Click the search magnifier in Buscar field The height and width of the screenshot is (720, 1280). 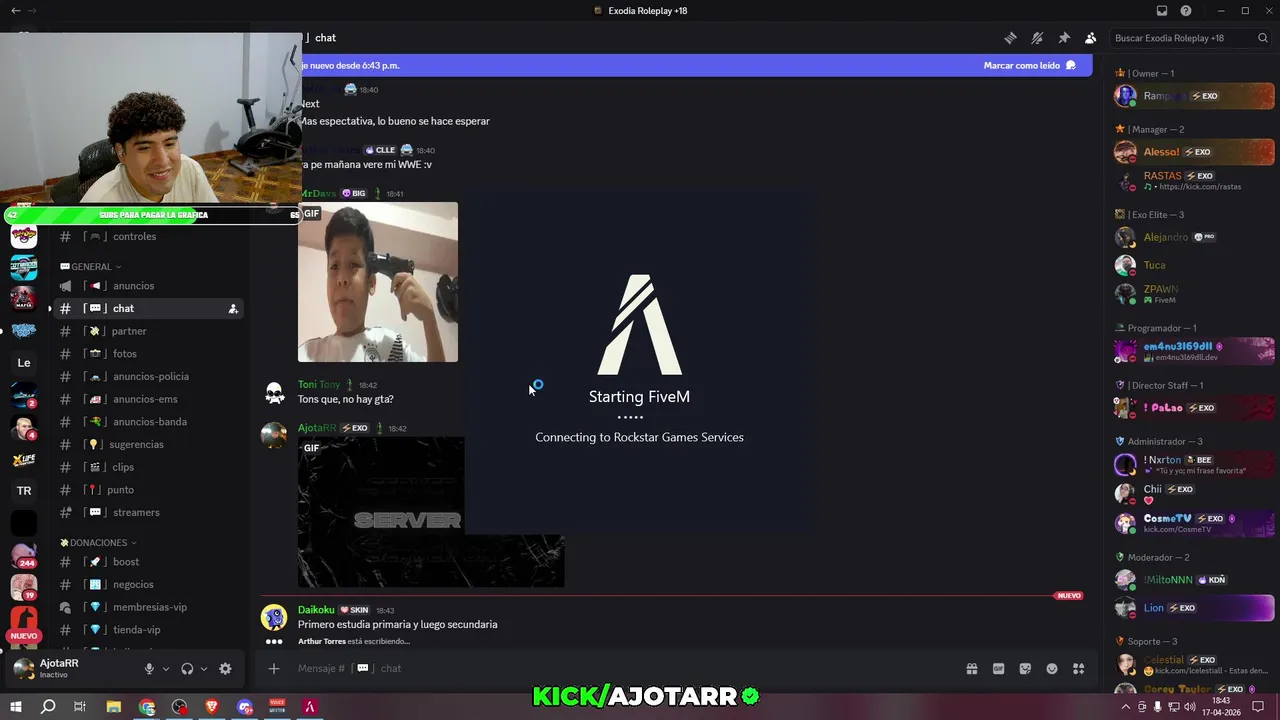tap(1263, 38)
